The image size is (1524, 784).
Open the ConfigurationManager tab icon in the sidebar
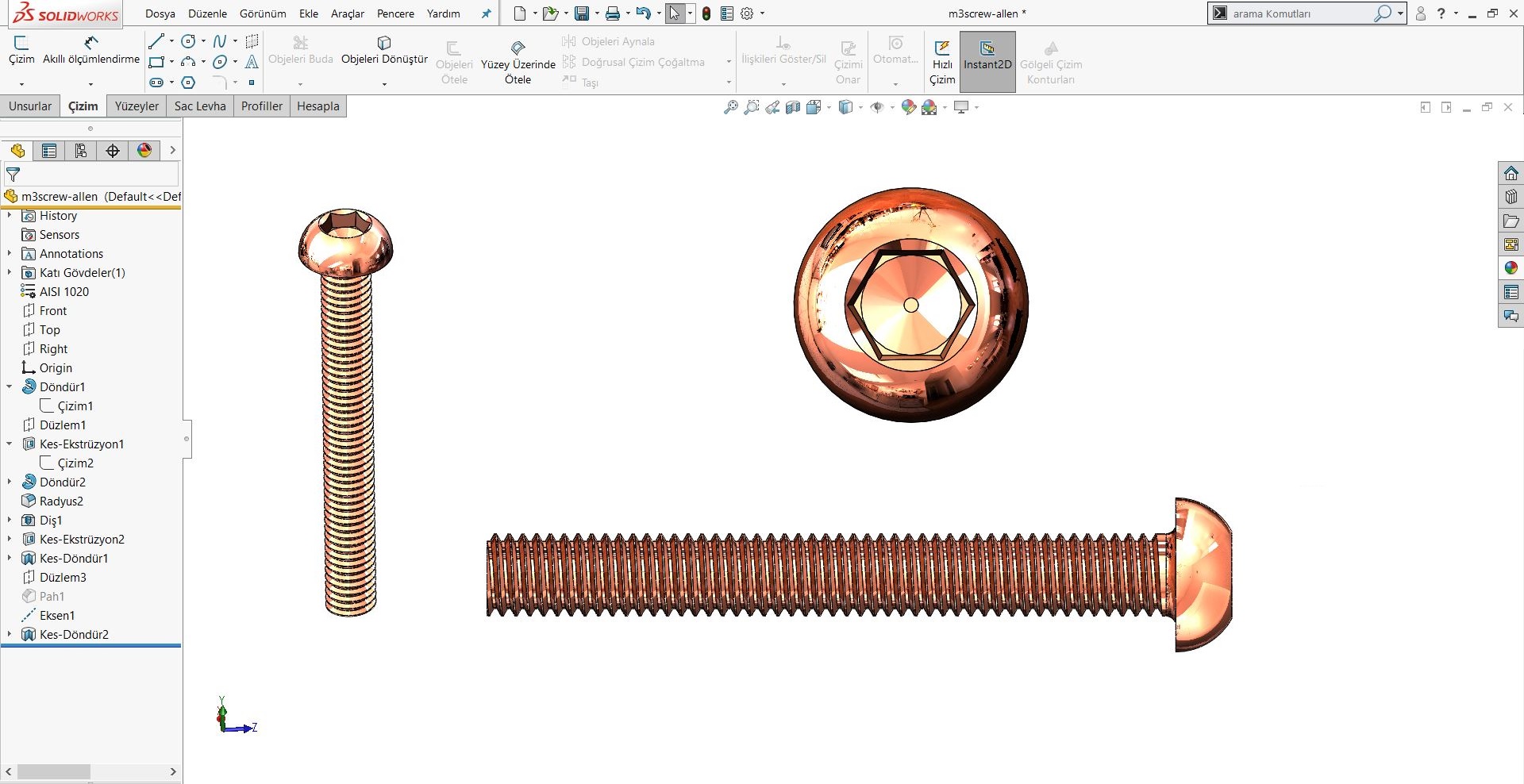[81, 151]
